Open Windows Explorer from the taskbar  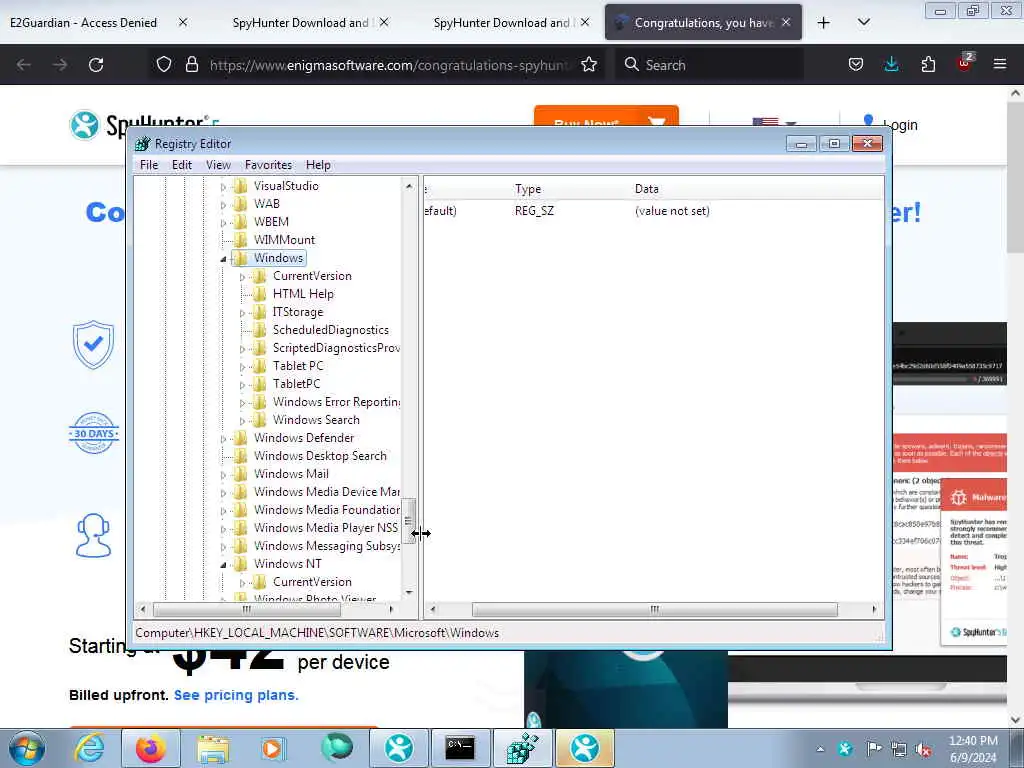pyautogui.click(x=213, y=748)
